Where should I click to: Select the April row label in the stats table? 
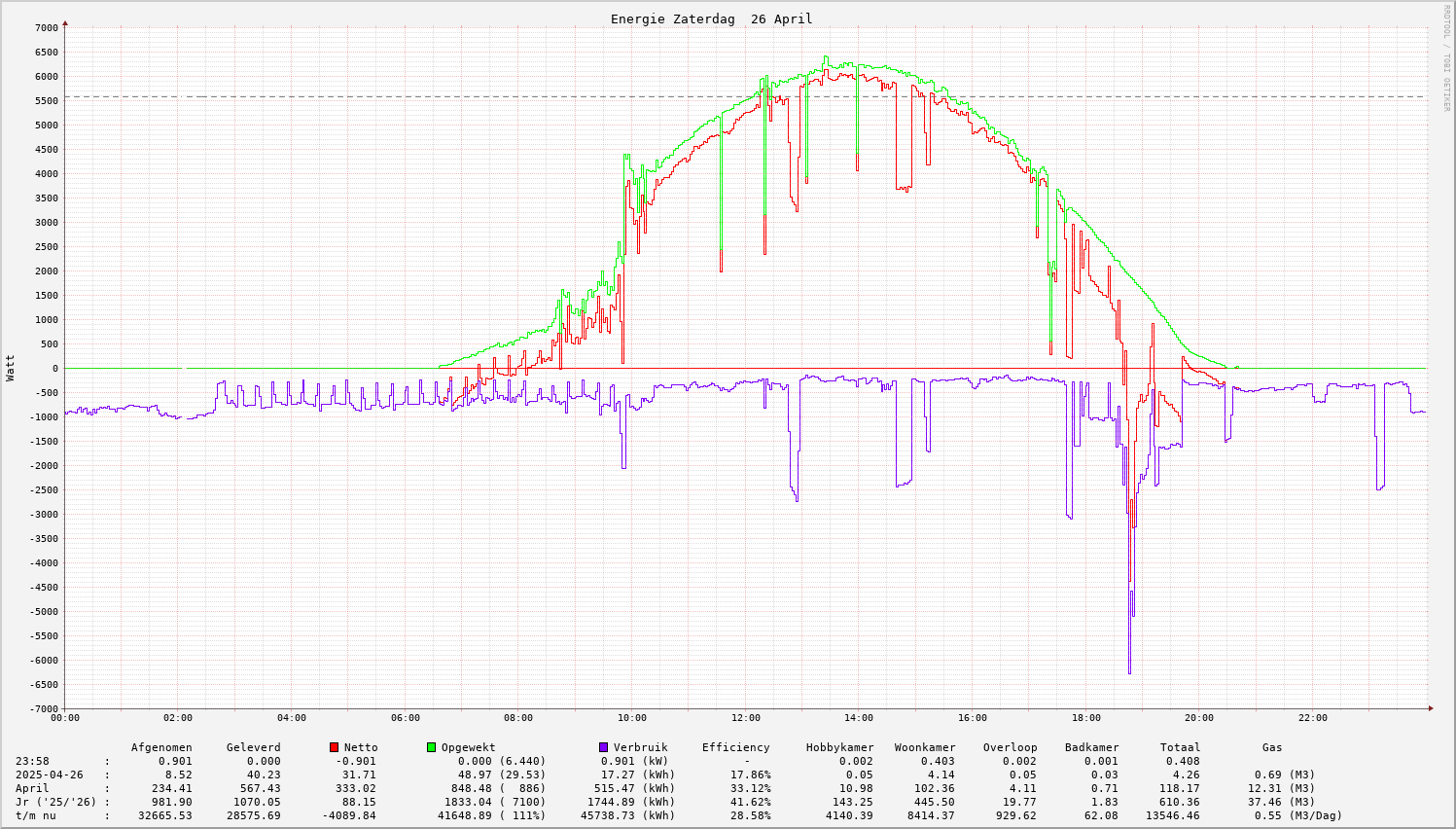[x=32, y=788]
